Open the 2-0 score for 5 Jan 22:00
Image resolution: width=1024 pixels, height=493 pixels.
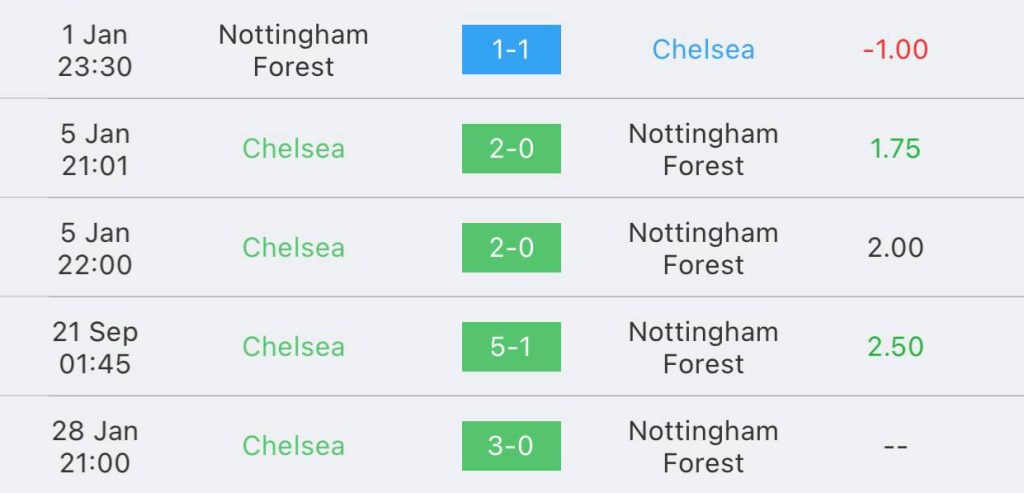(511, 248)
